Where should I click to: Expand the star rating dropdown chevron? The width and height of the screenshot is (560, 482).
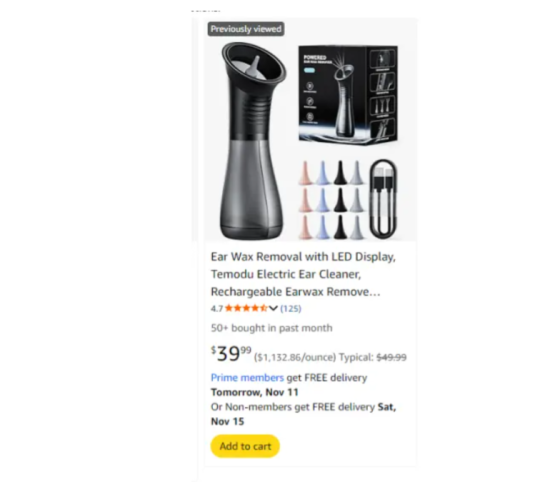(x=273, y=308)
